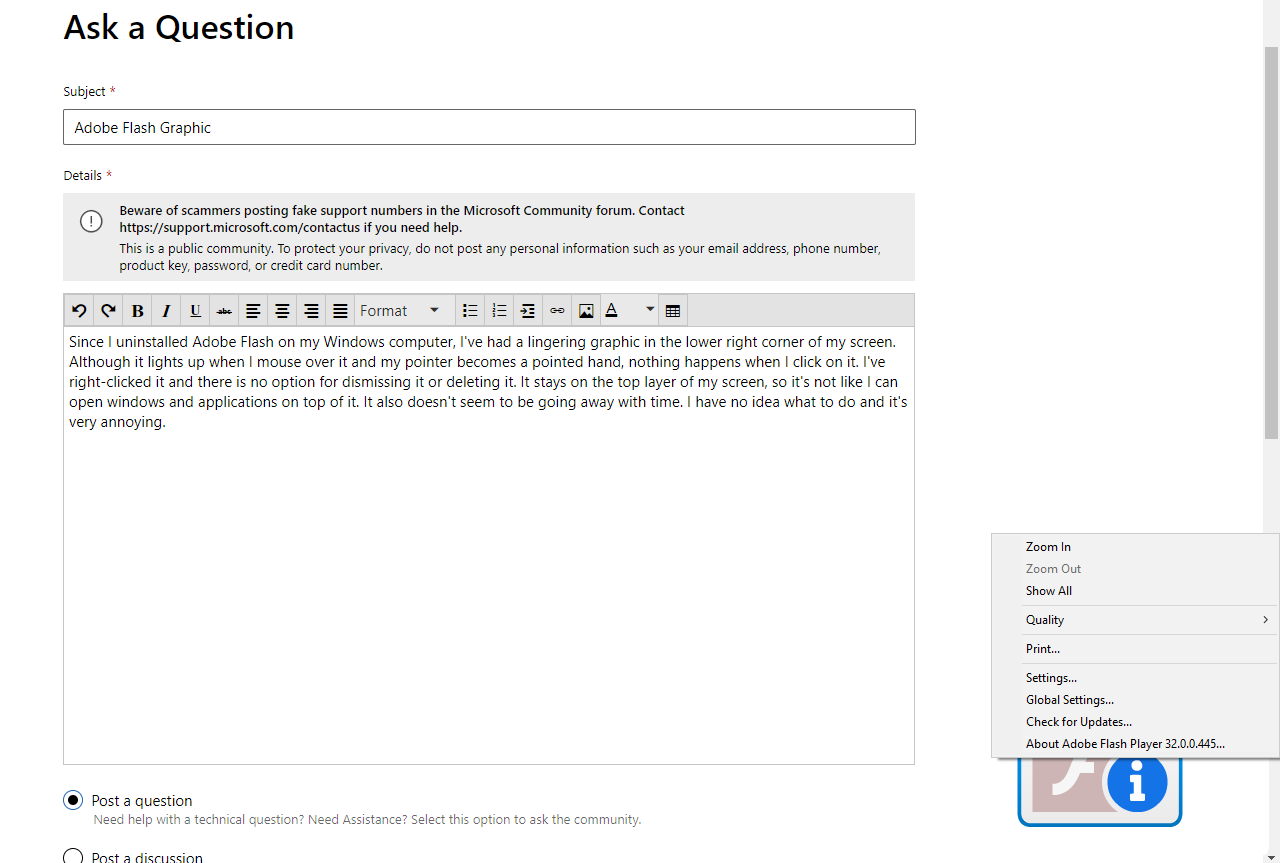This screenshot has width=1280, height=863.
Task: Open font color dropdown arrow
Action: click(650, 310)
